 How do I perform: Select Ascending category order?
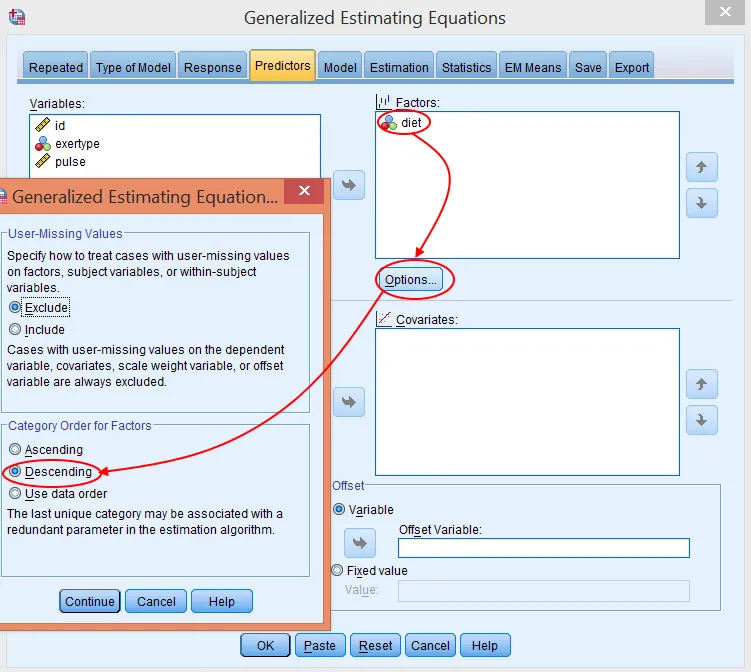tap(15, 450)
